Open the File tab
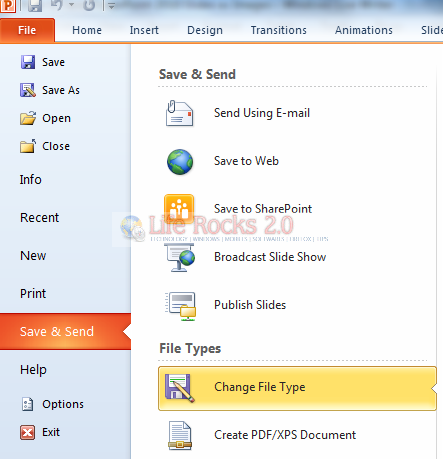The height and width of the screenshot is (459, 443). (x=27, y=30)
